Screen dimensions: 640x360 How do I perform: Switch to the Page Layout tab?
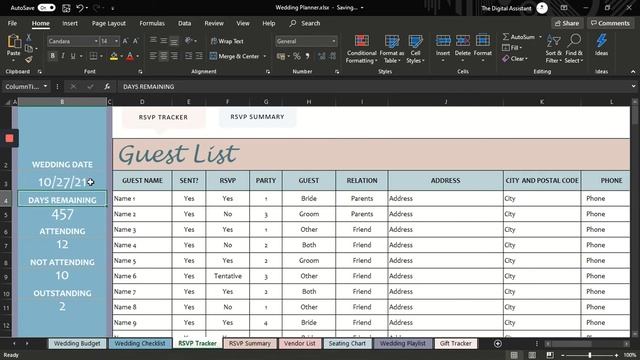[109, 23]
